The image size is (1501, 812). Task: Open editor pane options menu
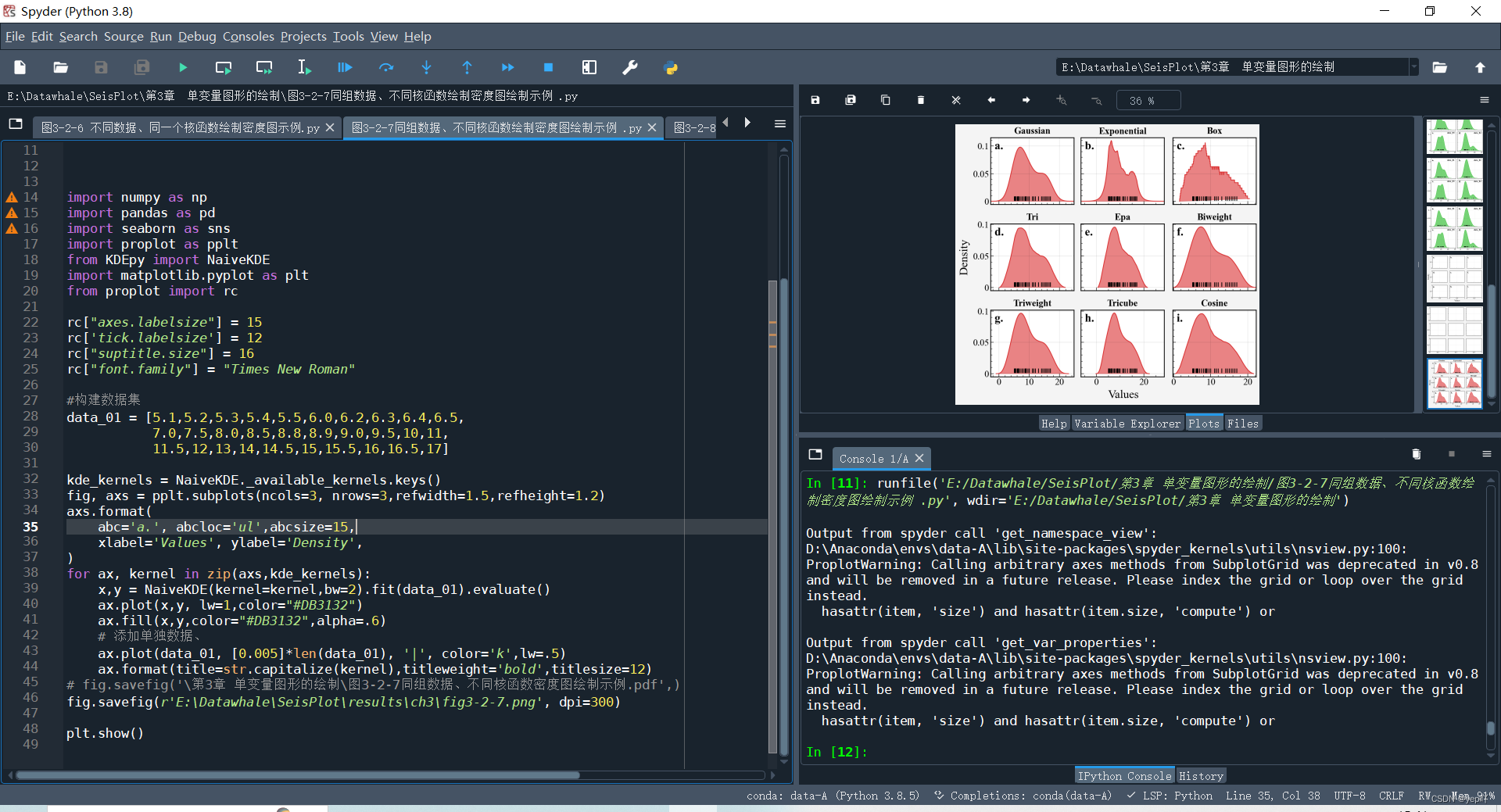pyautogui.click(x=780, y=123)
